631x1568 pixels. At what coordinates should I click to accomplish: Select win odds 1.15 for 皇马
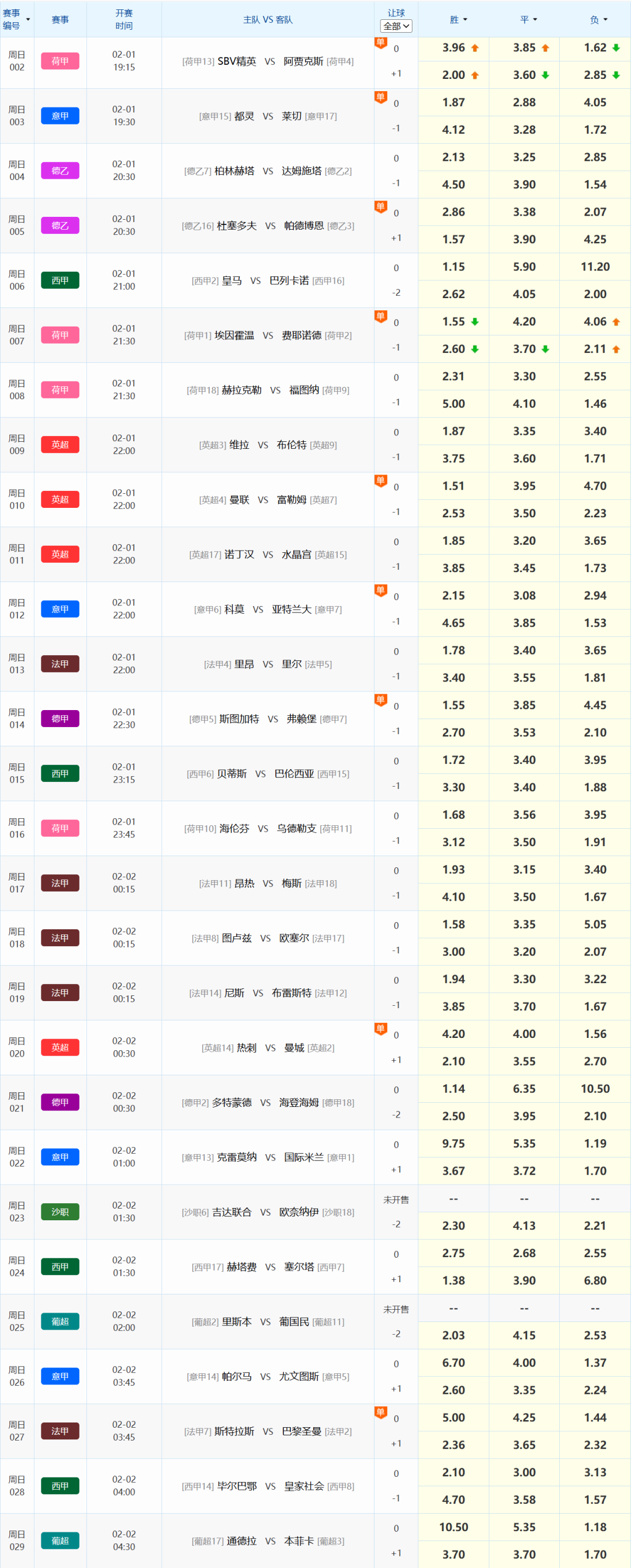[453, 266]
